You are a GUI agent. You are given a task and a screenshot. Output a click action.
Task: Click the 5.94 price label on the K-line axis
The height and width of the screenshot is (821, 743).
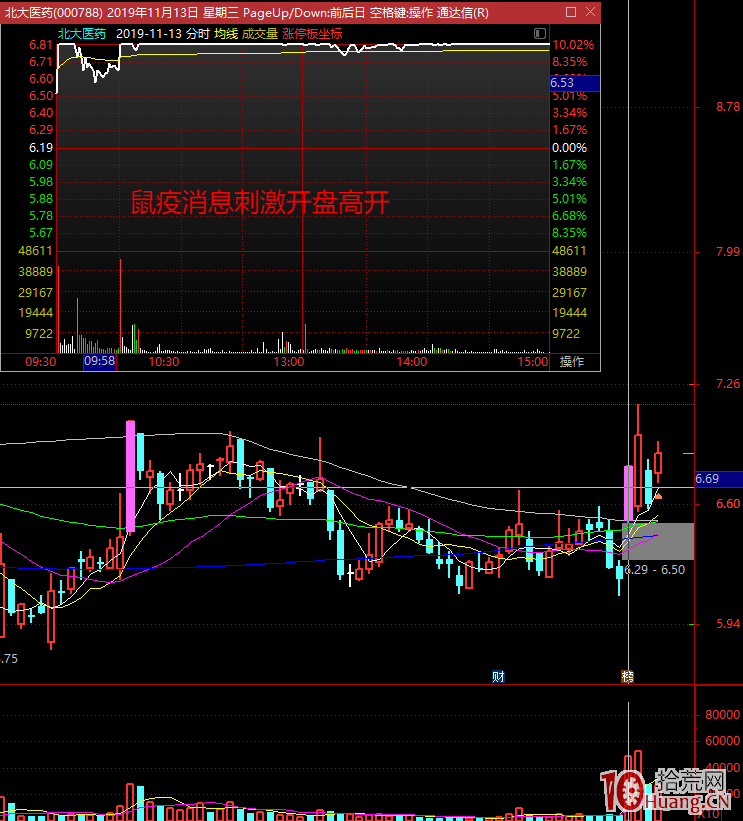[728, 624]
